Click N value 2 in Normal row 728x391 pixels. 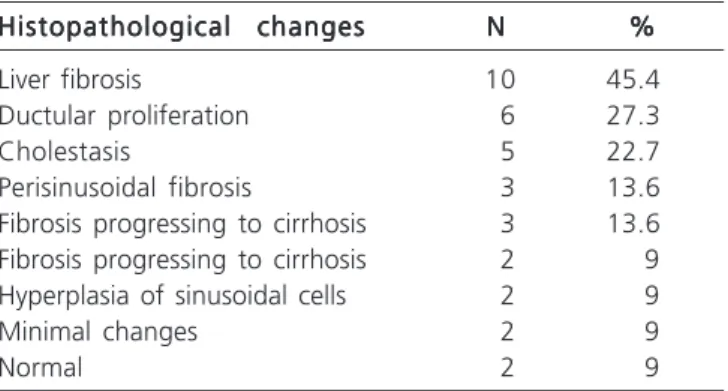pyautogui.click(x=507, y=368)
